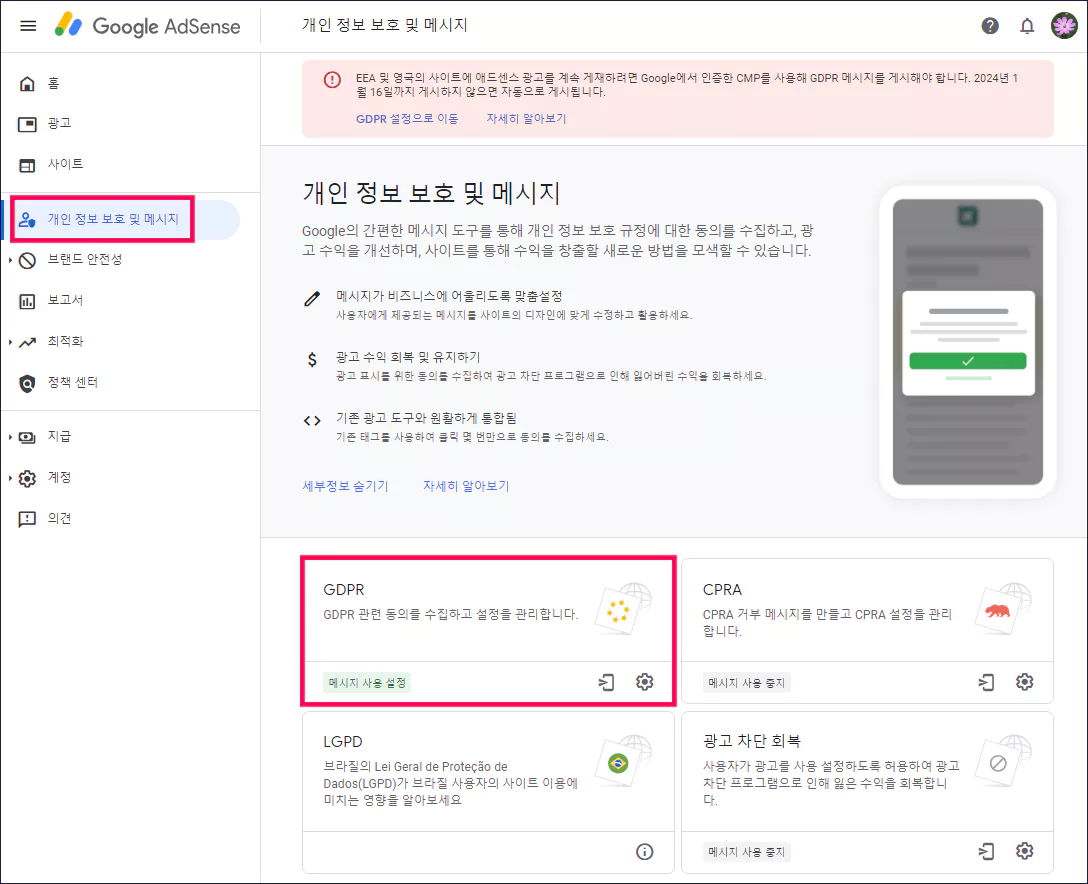Screen dimensions: 1088x884
Task: Click the red alert warning icon
Action: (332, 80)
